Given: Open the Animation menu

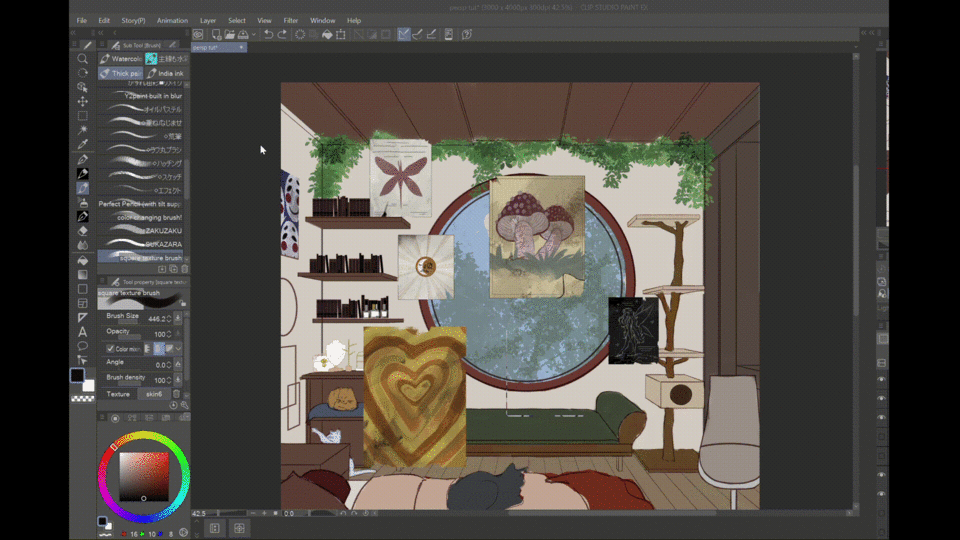Looking at the screenshot, I should (x=172, y=20).
